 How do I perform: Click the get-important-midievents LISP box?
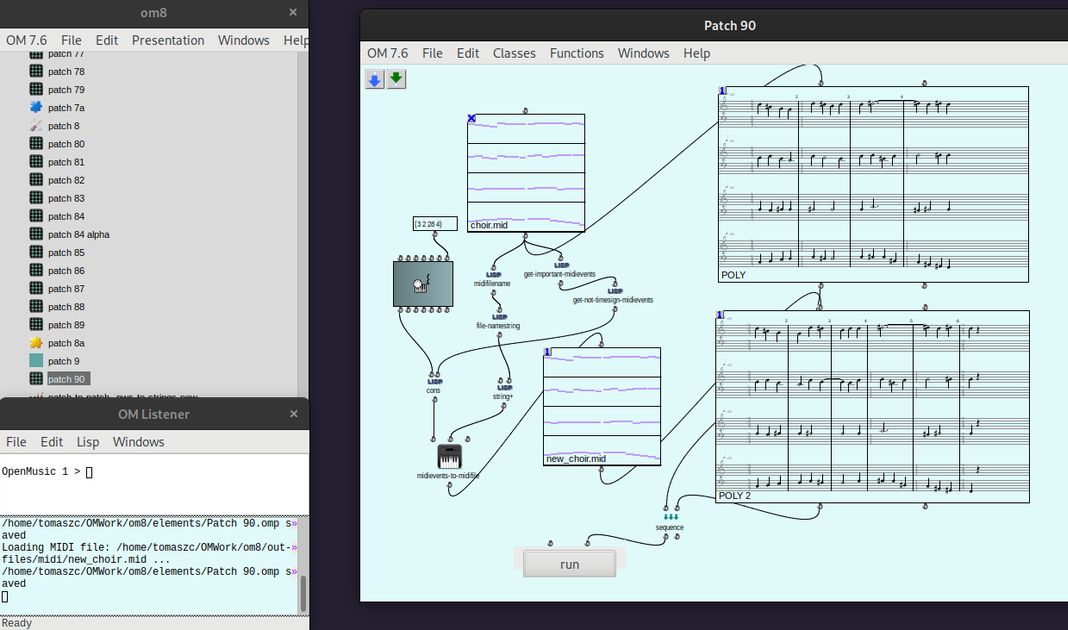(x=561, y=266)
